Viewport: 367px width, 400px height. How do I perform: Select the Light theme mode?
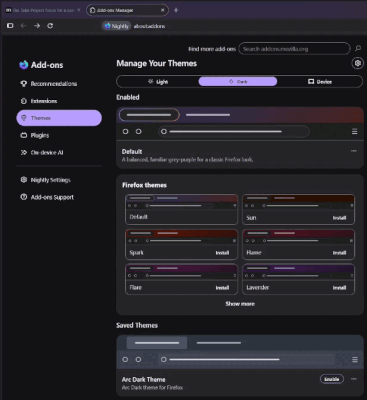[158, 82]
